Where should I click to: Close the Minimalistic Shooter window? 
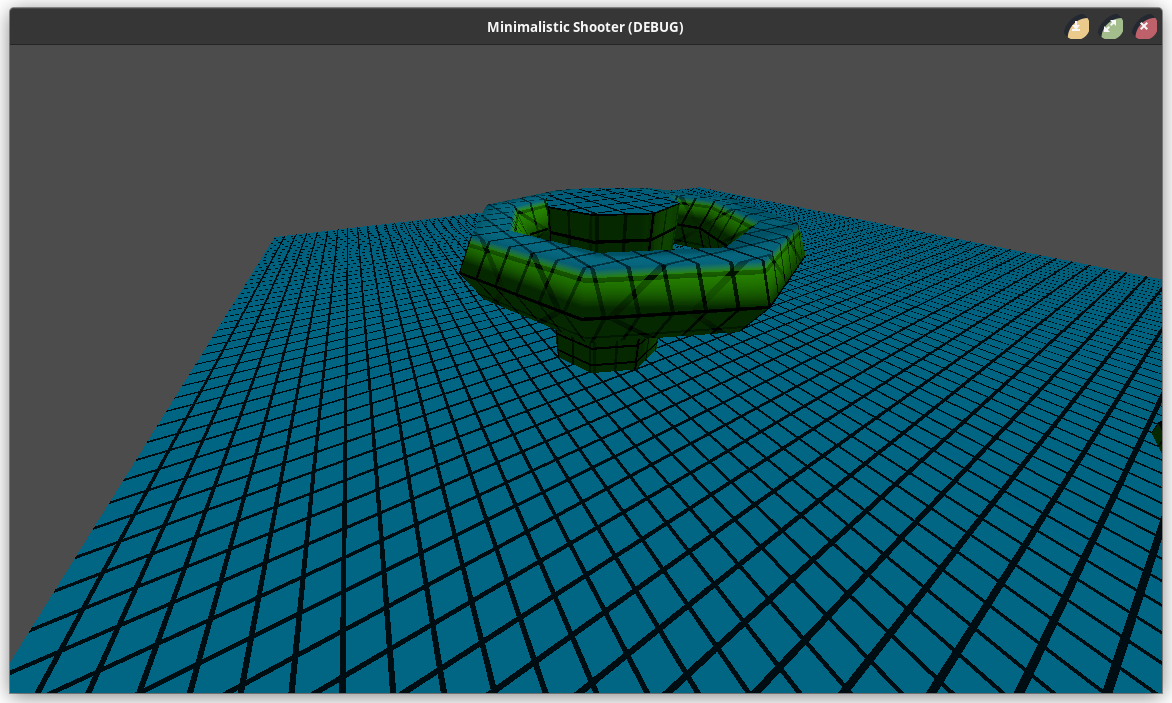tap(1145, 28)
